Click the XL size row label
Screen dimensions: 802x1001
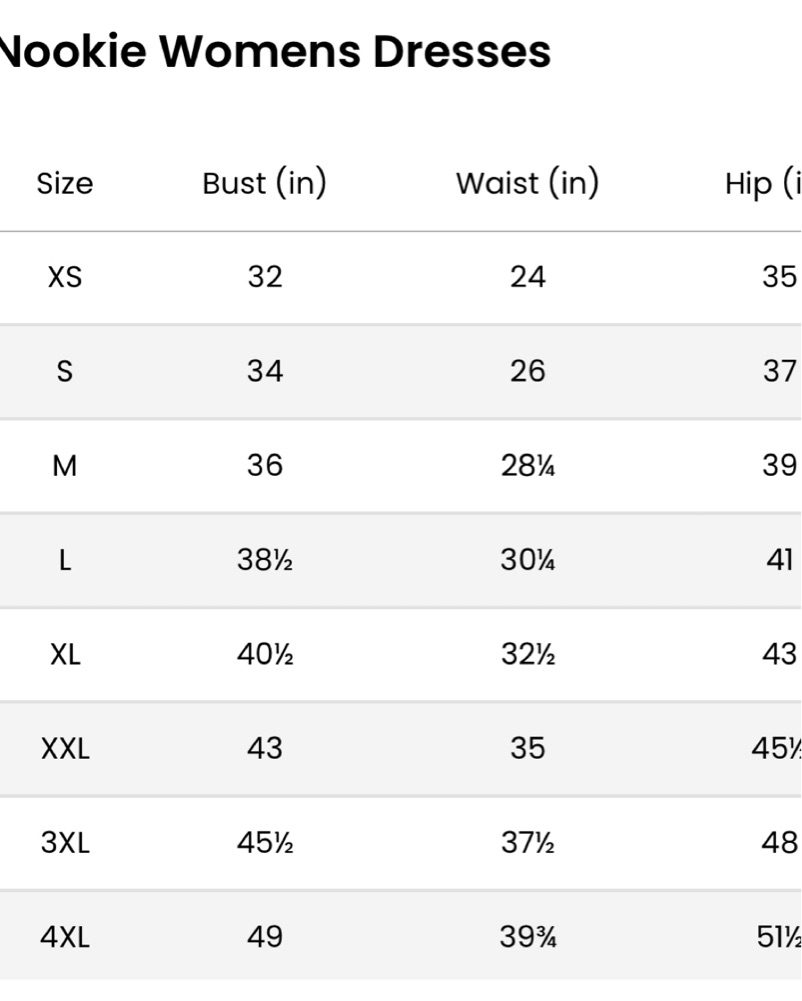[x=65, y=654]
